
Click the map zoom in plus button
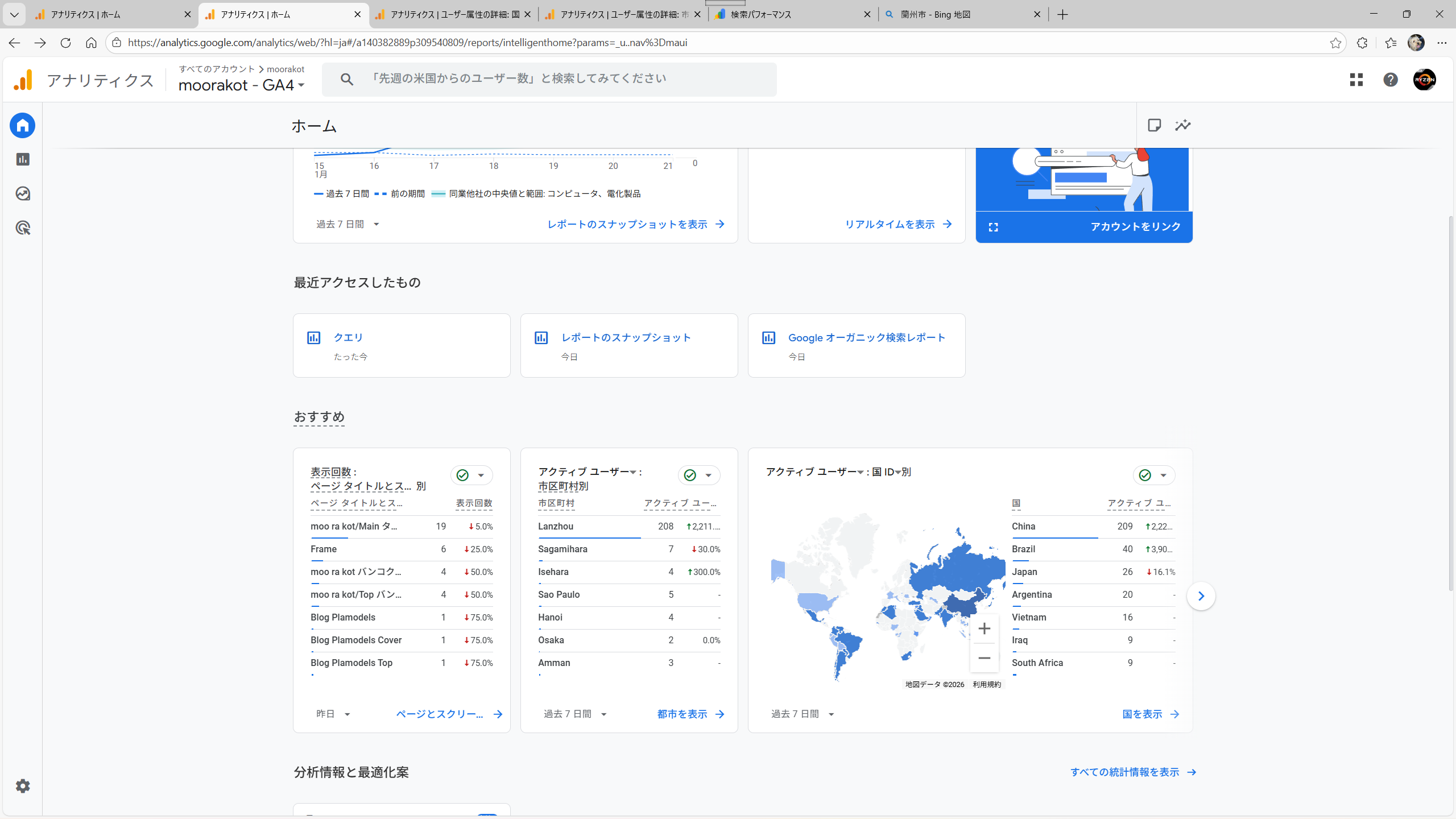(985, 628)
